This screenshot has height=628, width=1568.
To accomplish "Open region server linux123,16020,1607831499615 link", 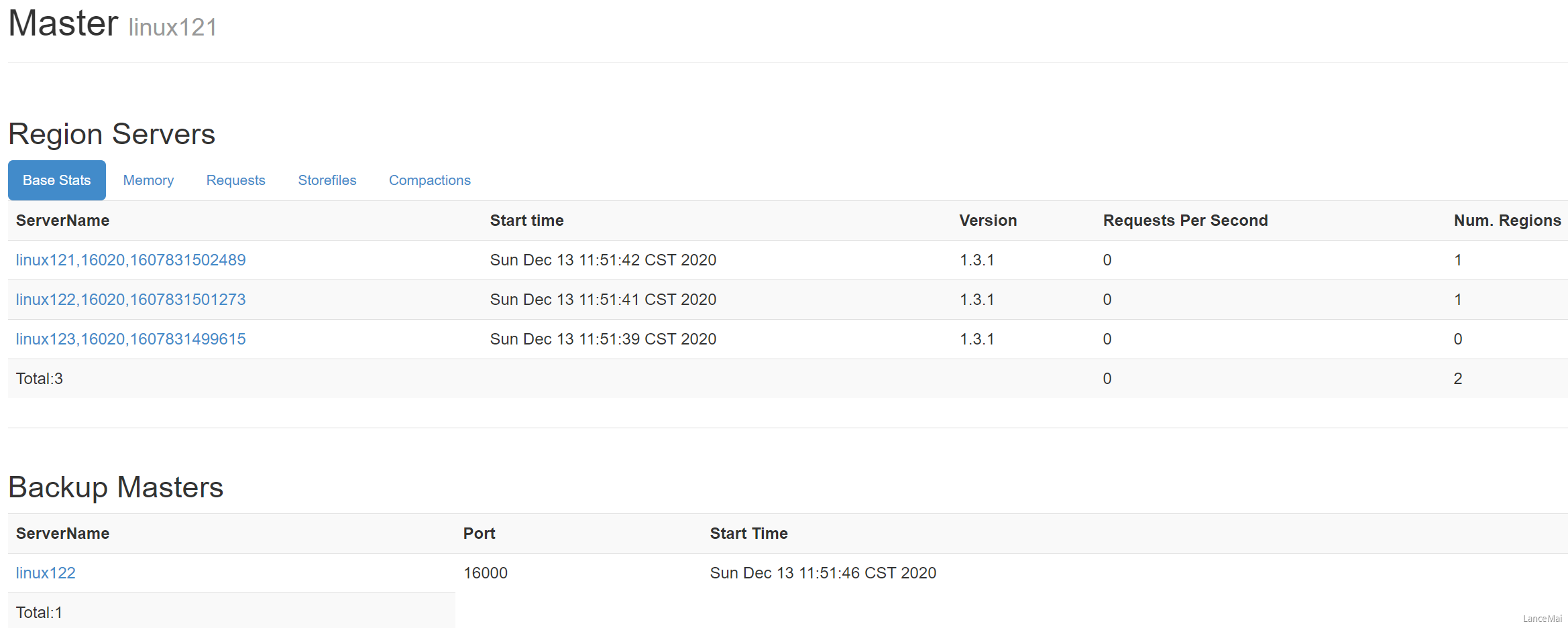I will pyautogui.click(x=131, y=339).
